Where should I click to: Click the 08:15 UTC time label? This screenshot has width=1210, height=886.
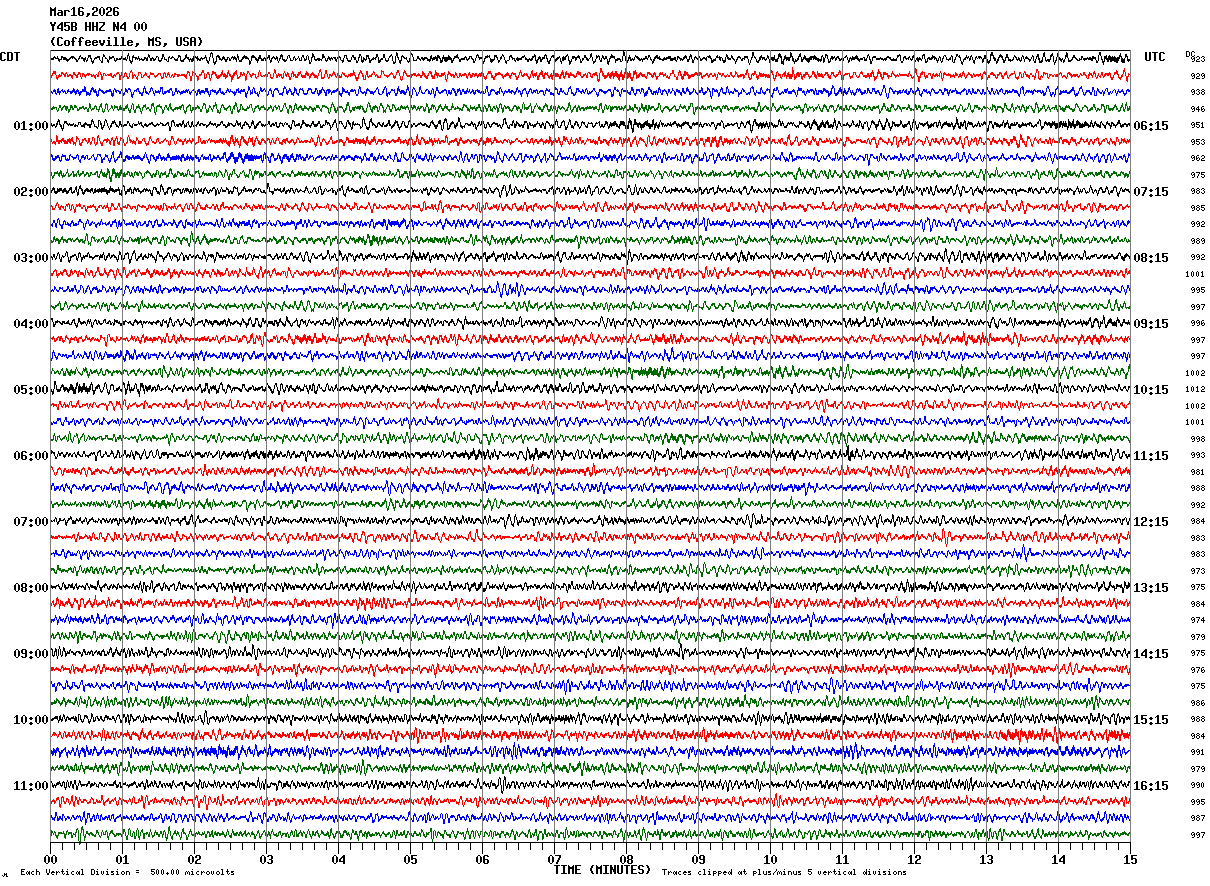pos(1151,258)
